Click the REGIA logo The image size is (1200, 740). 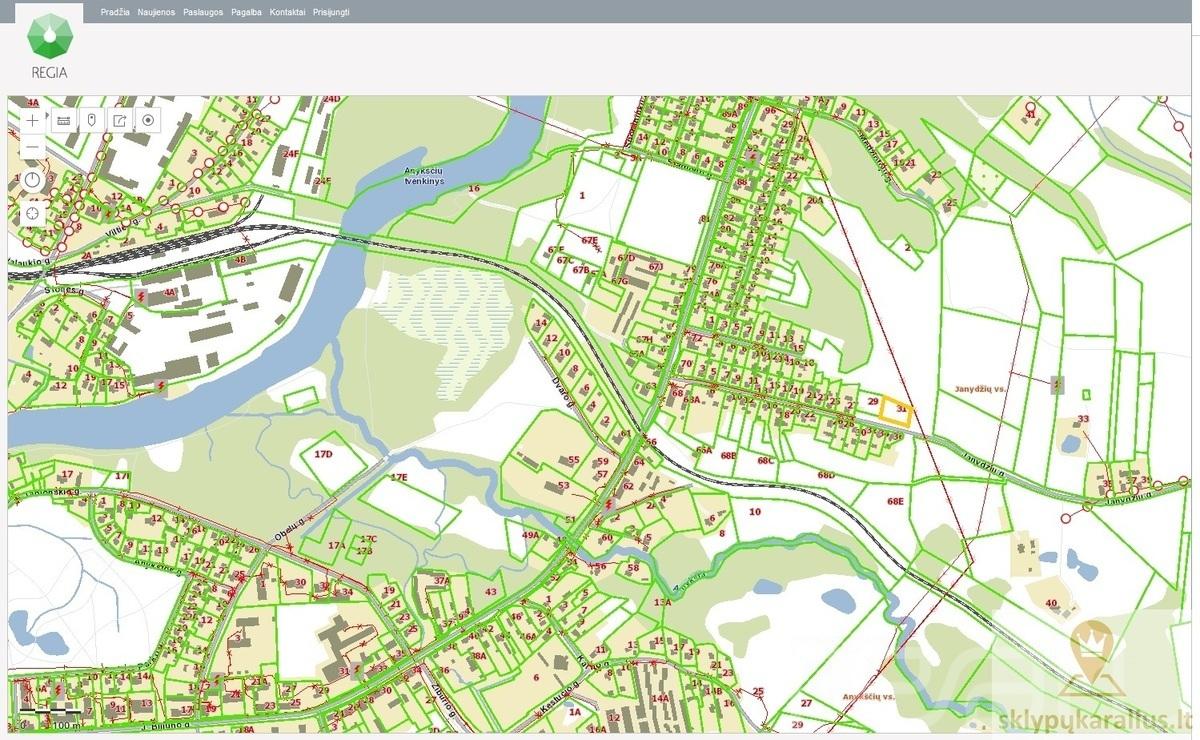pos(50,45)
